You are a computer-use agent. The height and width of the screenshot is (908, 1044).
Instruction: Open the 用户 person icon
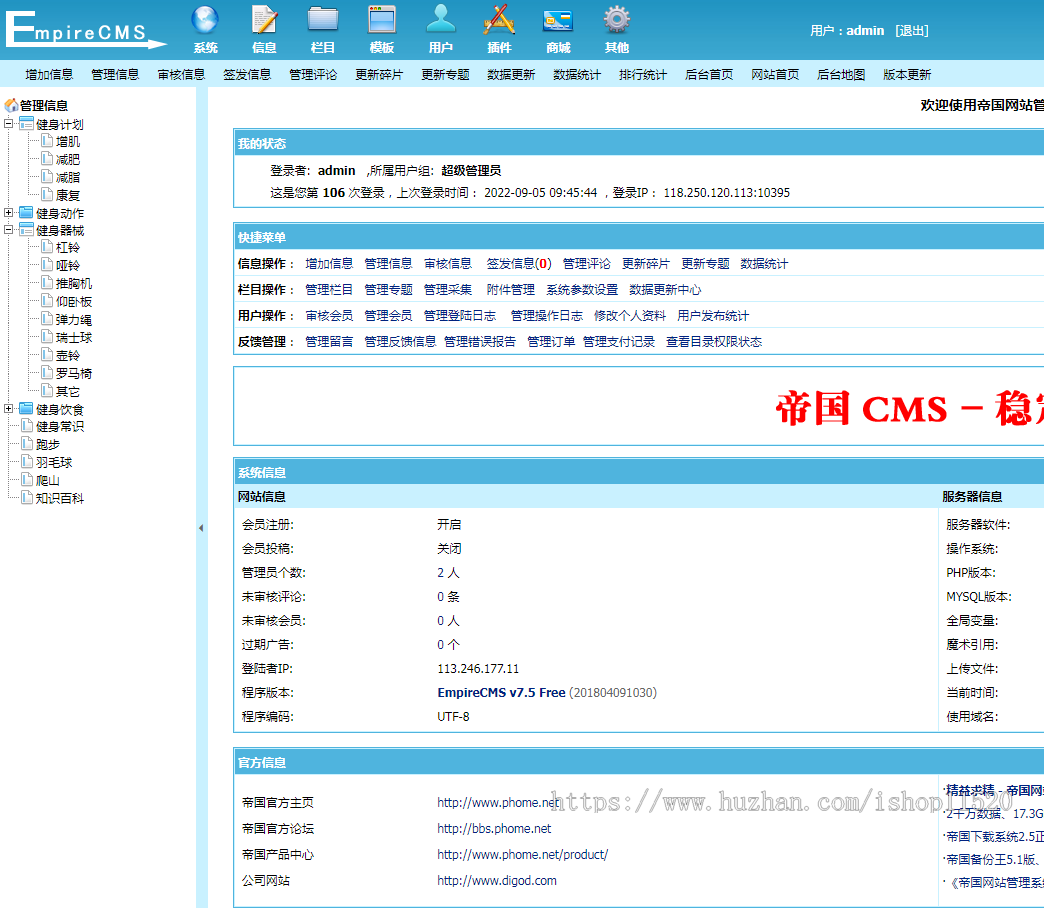coord(441,20)
